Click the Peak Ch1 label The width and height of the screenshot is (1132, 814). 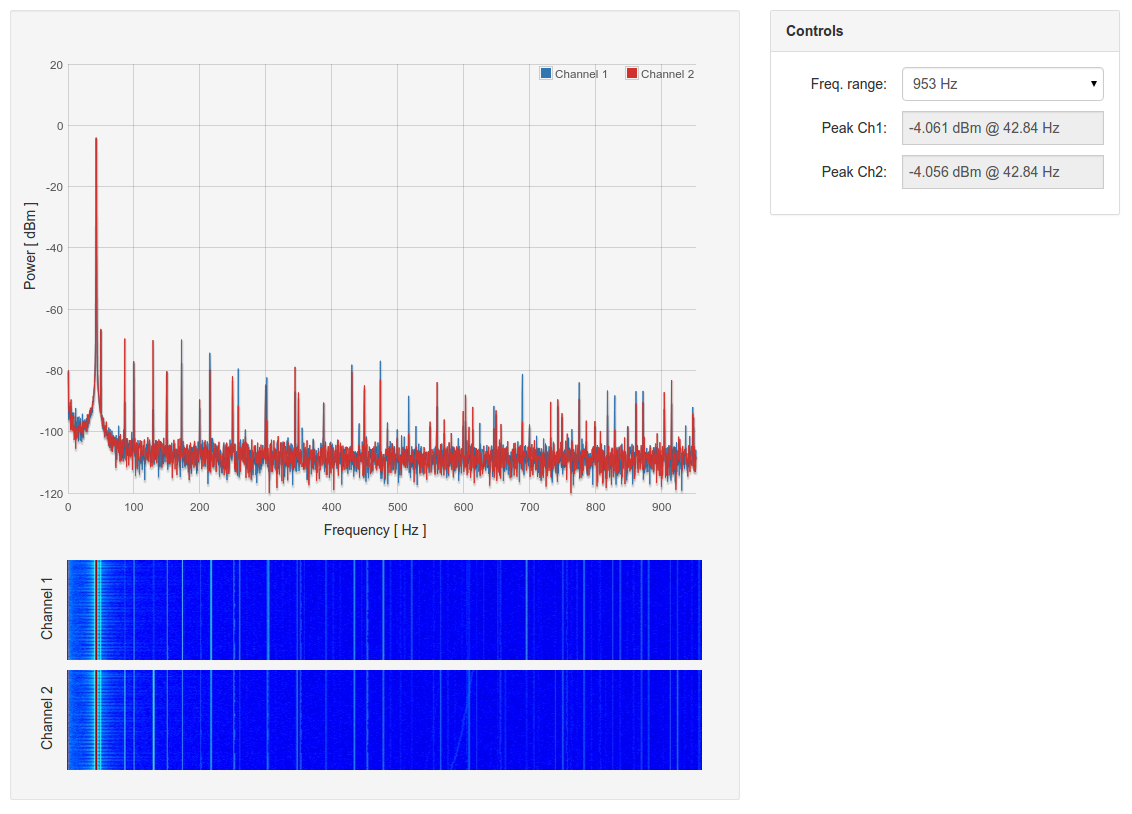854,128
